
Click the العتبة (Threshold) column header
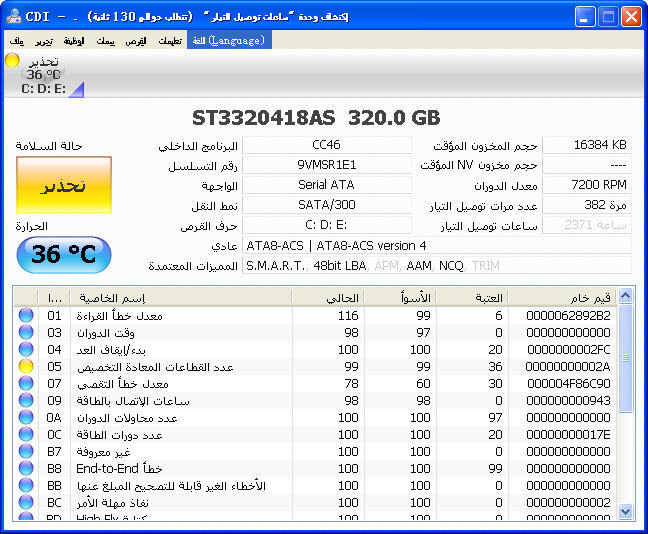(x=472, y=298)
